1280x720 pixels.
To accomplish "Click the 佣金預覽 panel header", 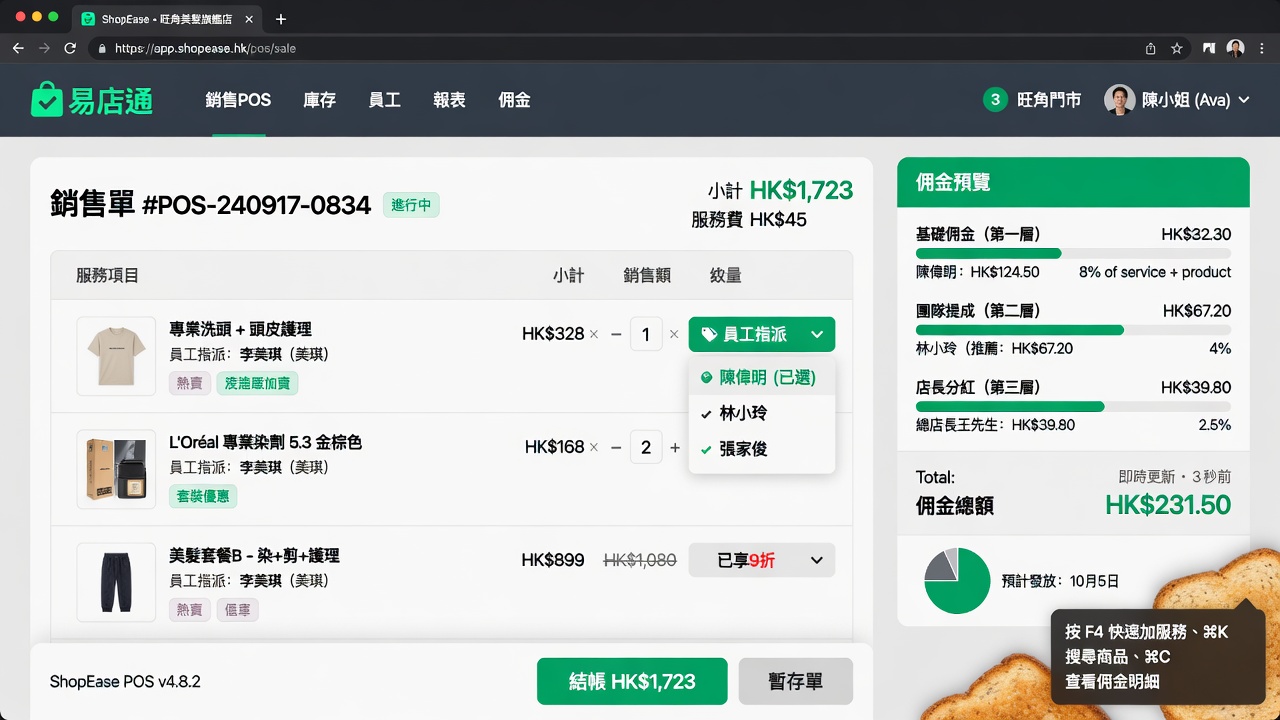I will click(x=1073, y=182).
